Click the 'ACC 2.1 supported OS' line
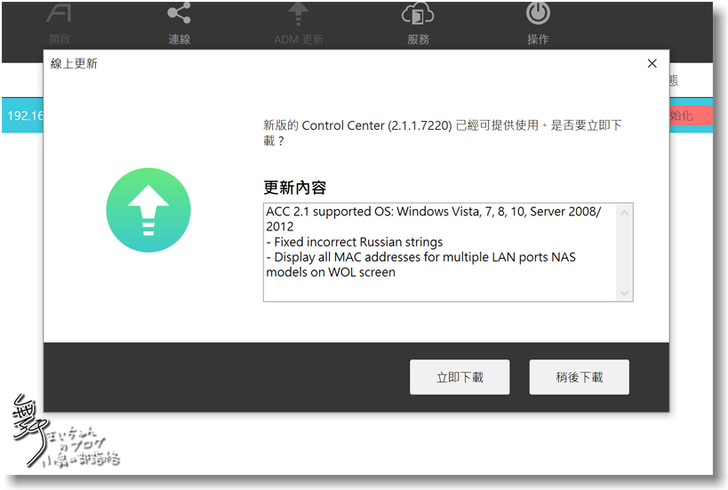The image size is (728, 490). coord(434,219)
